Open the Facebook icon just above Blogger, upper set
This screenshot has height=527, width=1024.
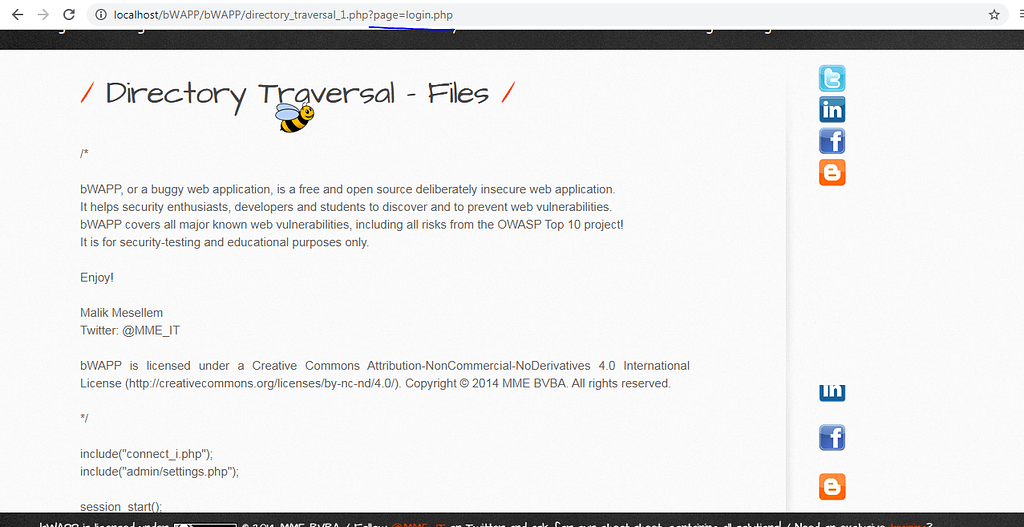click(x=832, y=141)
